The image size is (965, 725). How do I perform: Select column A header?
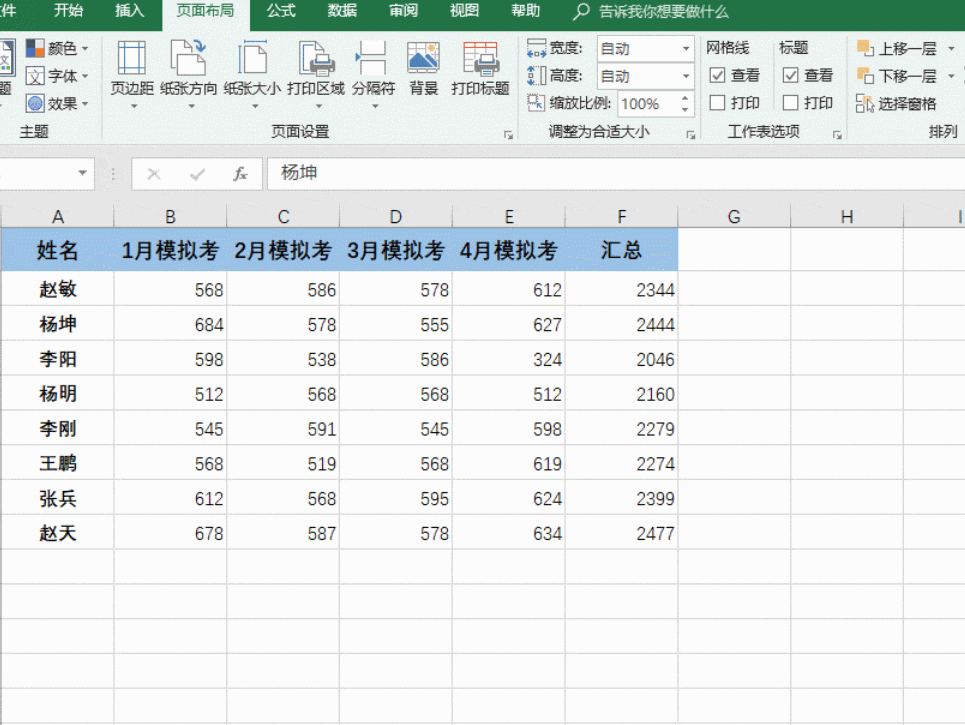tap(57, 217)
